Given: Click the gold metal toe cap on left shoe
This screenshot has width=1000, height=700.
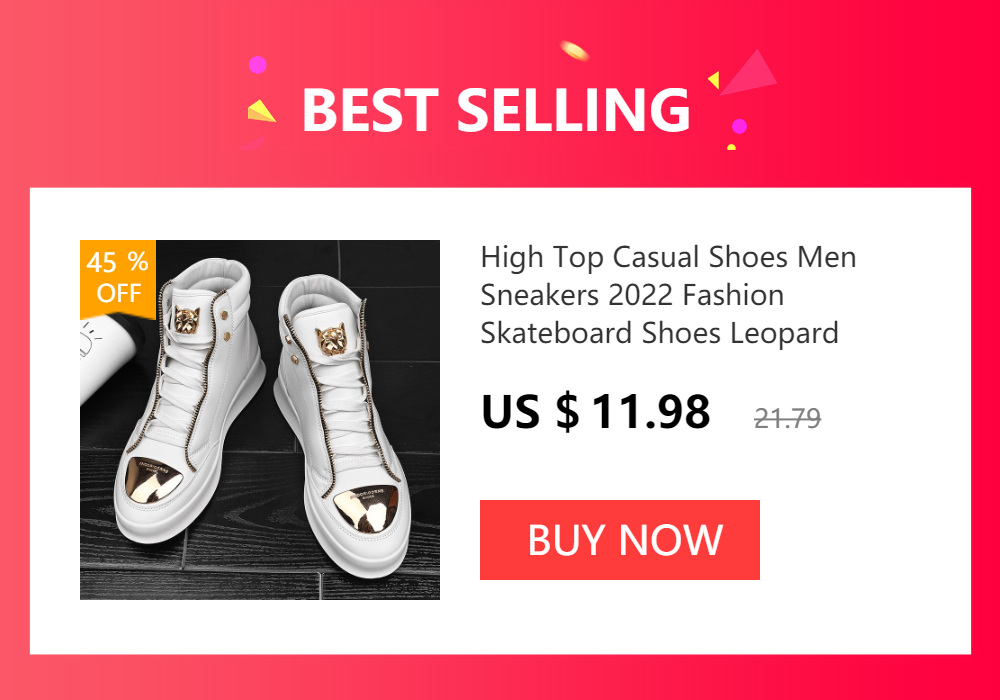Looking at the screenshot, I should click(153, 482).
